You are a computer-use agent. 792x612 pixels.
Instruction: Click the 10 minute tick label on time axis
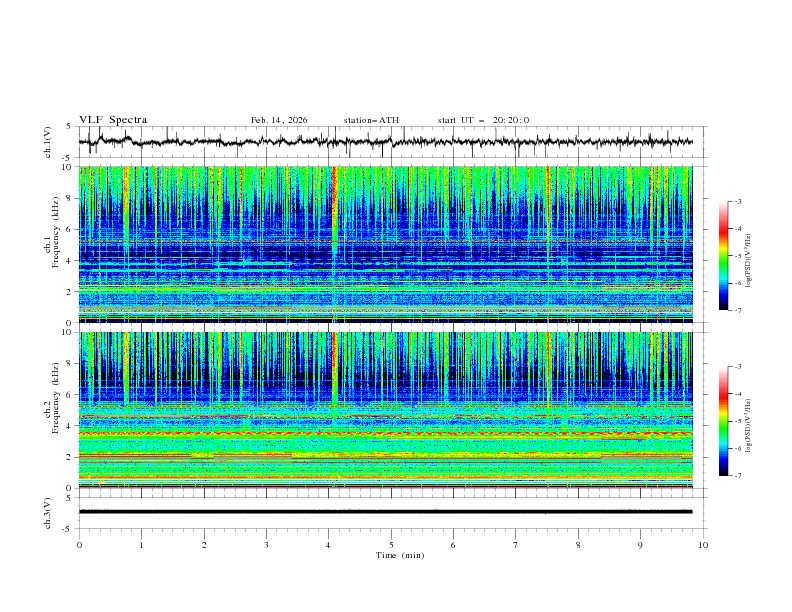click(x=703, y=544)
